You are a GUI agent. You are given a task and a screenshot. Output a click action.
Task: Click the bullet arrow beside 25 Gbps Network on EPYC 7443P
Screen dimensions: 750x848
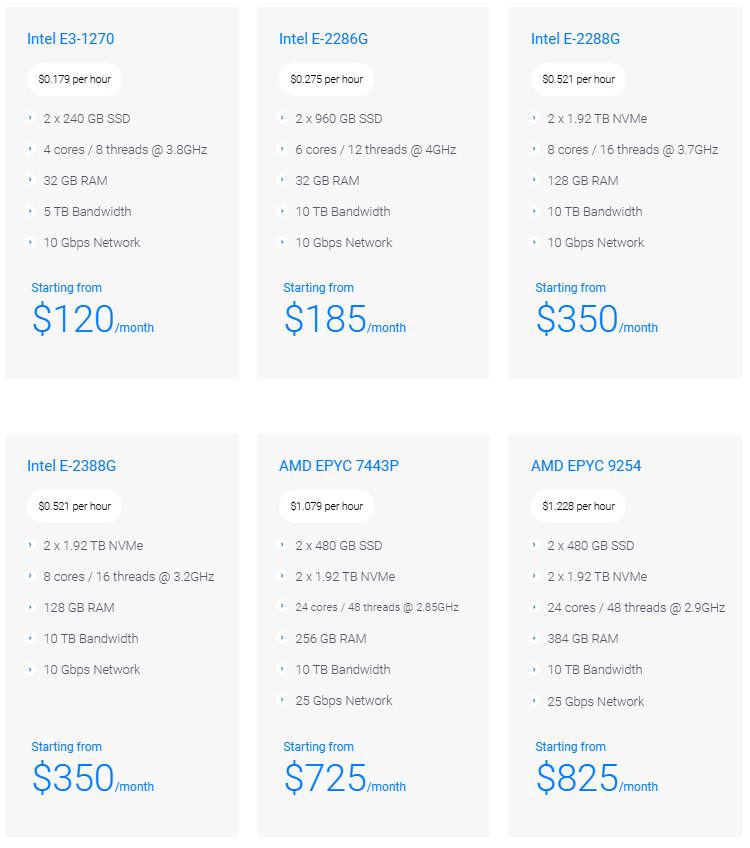[x=284, y=700]
